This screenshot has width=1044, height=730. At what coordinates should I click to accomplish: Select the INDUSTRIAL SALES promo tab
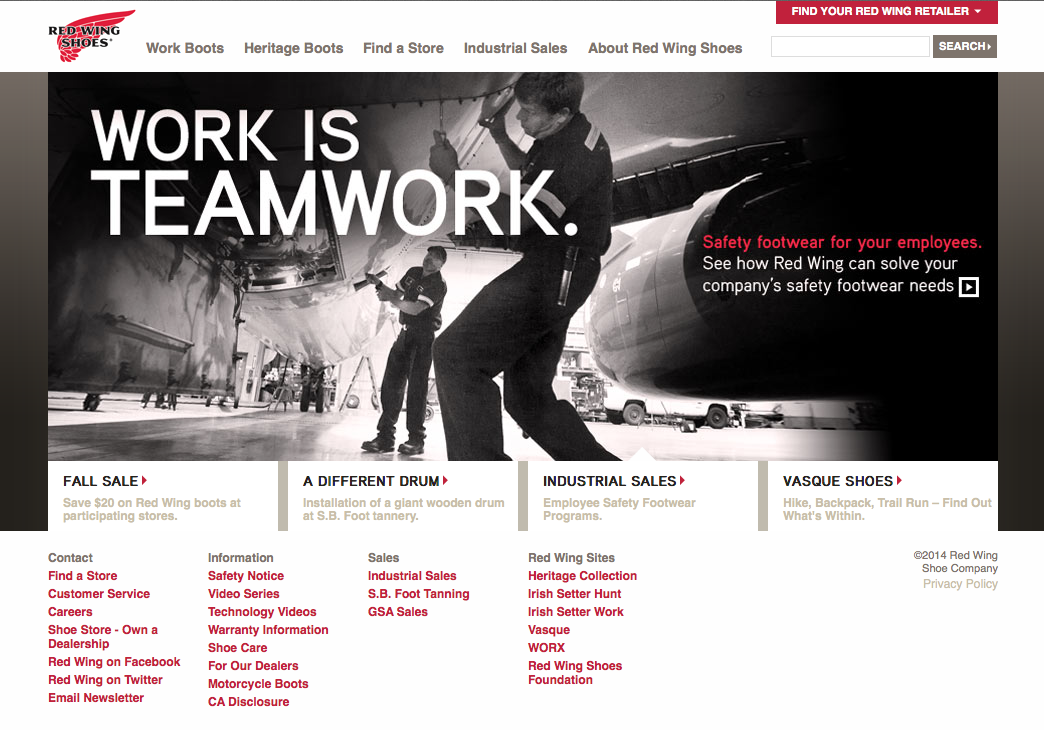point(643,496)
